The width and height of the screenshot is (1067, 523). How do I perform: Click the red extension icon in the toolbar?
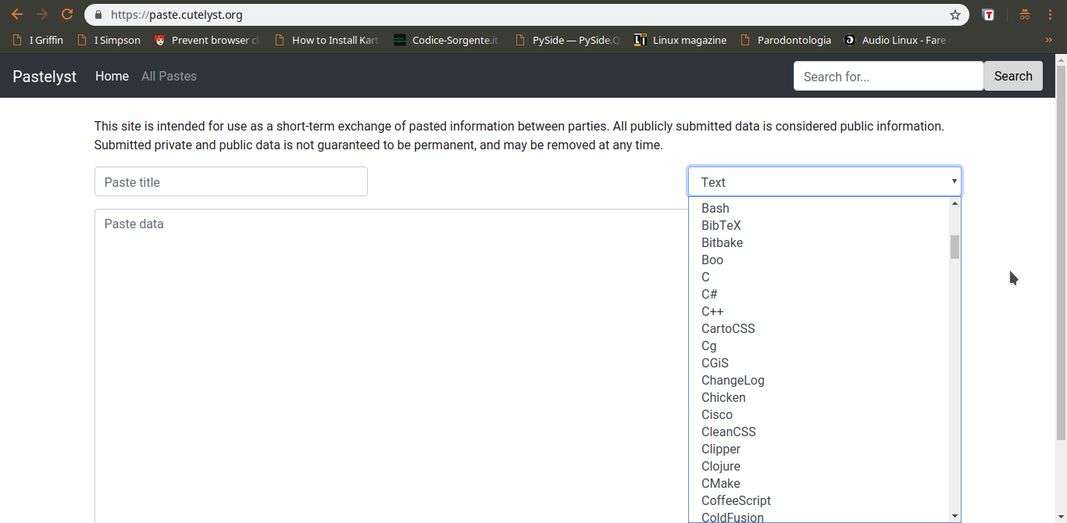988,15
